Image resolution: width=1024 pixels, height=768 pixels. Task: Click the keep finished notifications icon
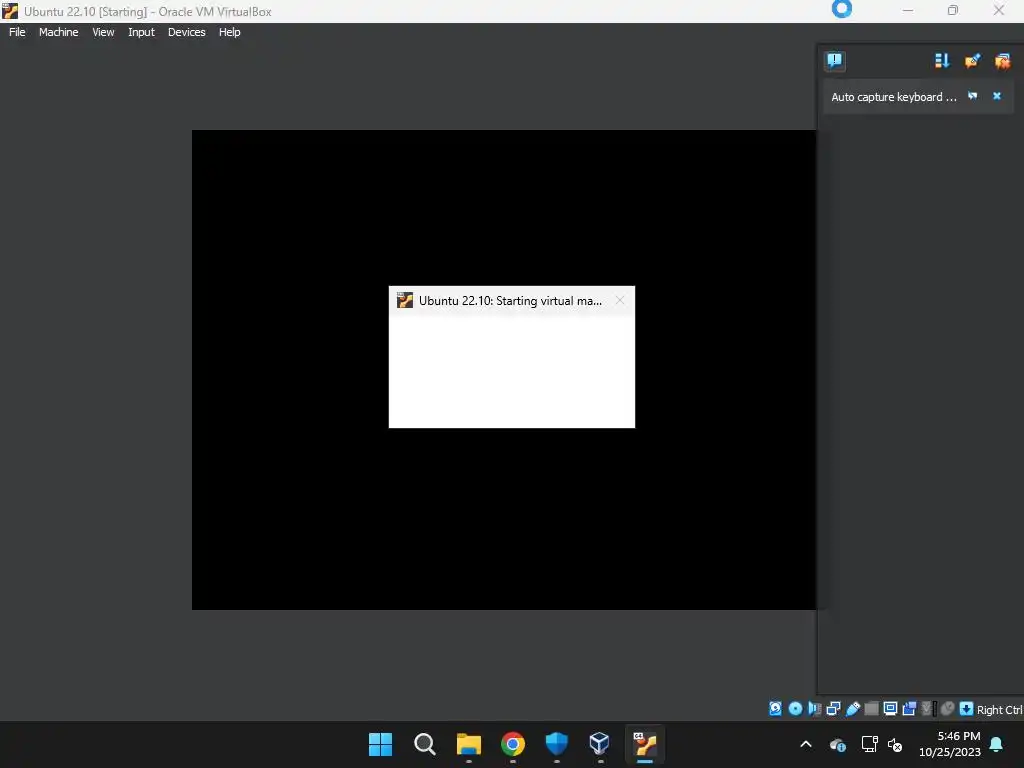tap(972, 61)
